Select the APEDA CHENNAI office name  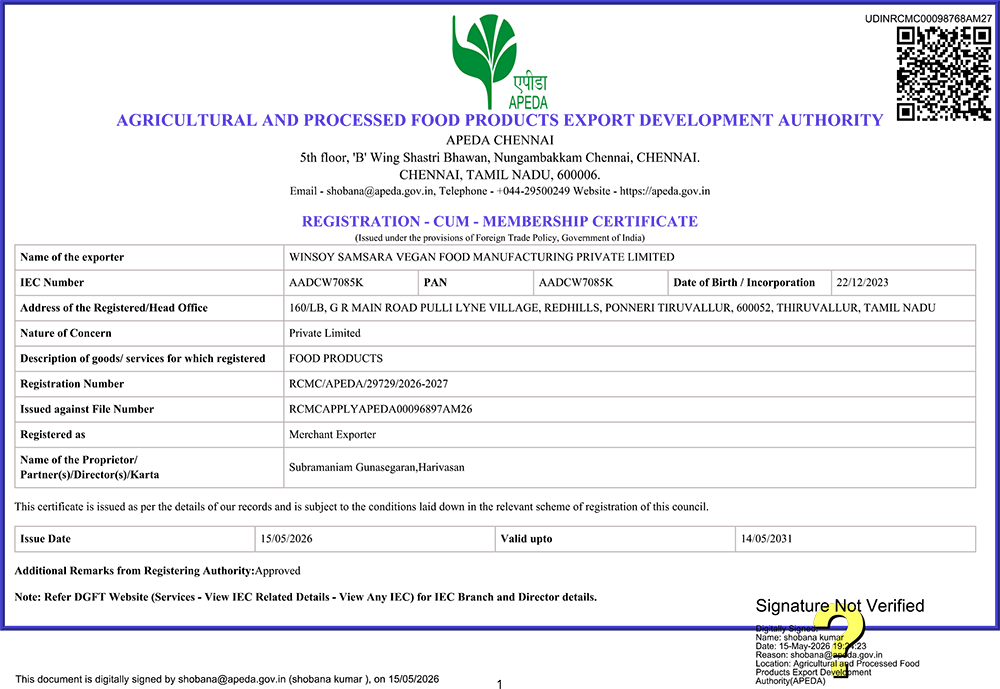[x=499, y=140]
